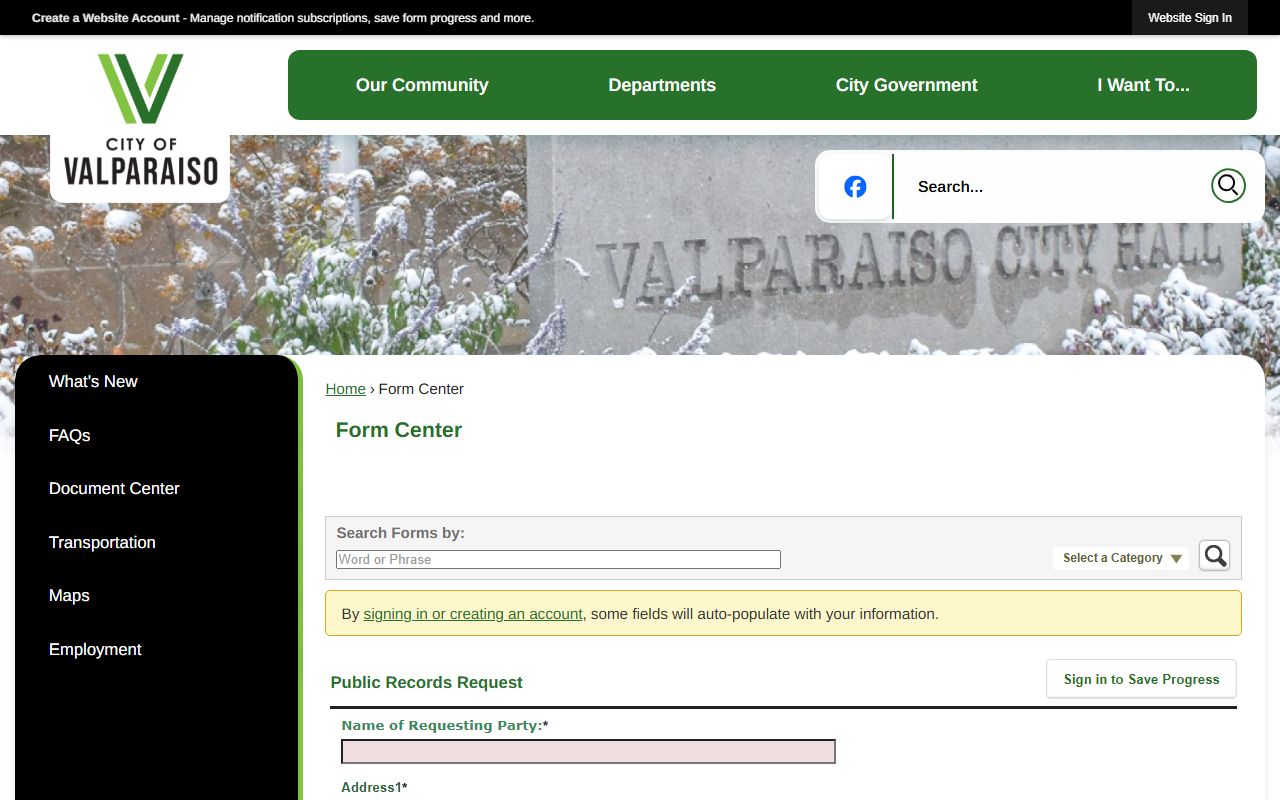Open Maps sidebar link
The image size is (1280, 800).
pyautogui.click(x=69, y=595)
